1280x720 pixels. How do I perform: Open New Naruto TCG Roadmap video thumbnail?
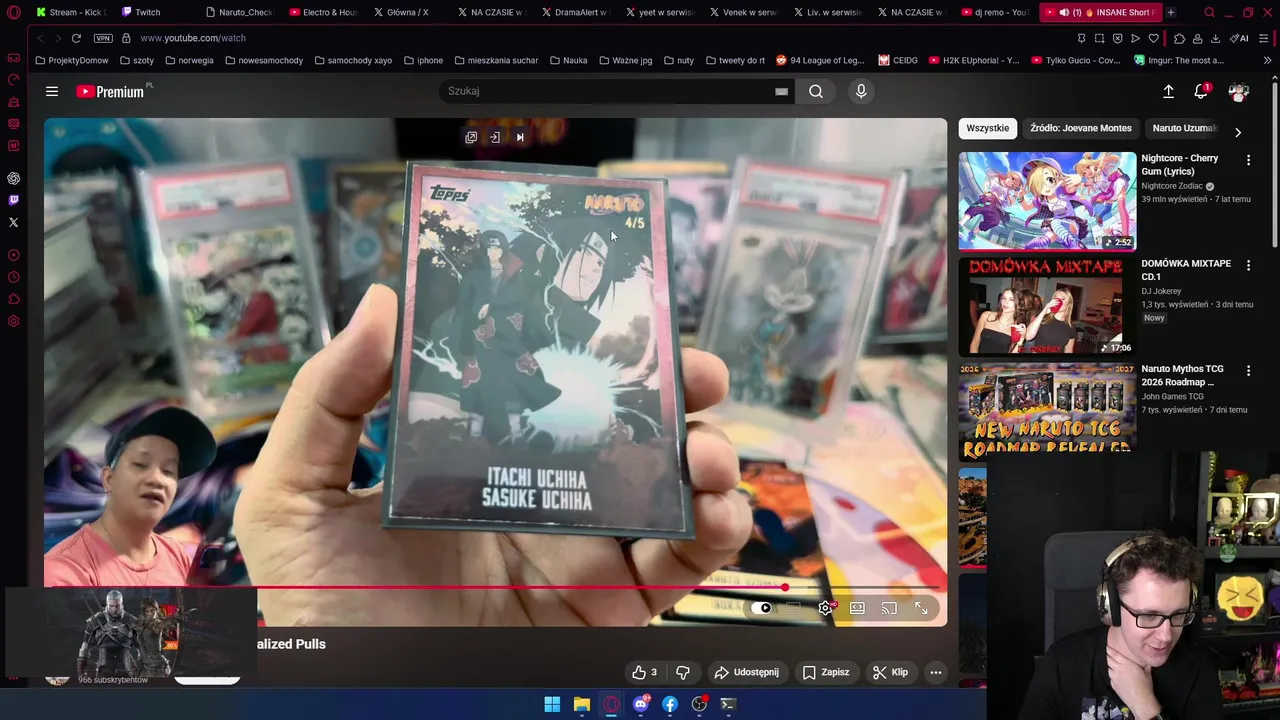pyautogui.click(x=1047, y=411)
